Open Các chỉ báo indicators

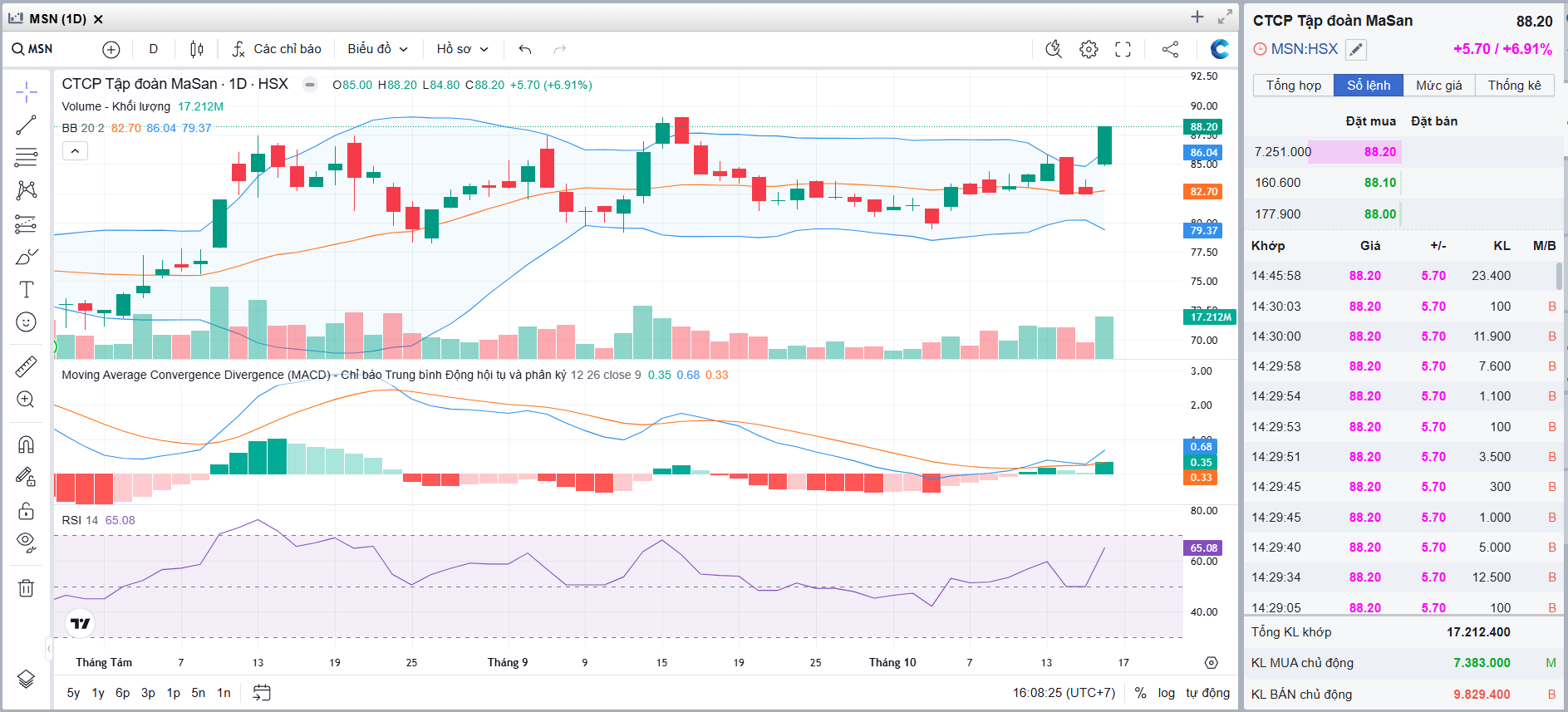click(277, 49)
